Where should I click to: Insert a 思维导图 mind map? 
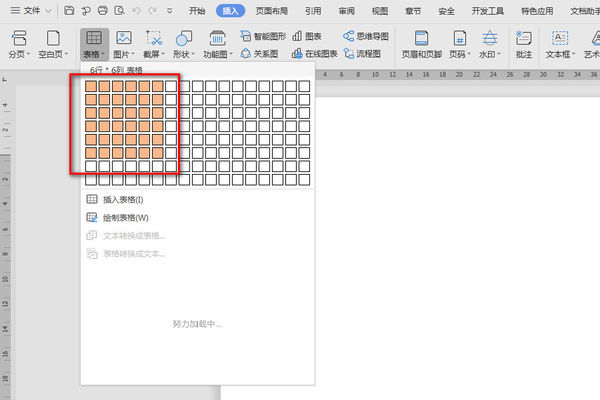click(366, 34)
